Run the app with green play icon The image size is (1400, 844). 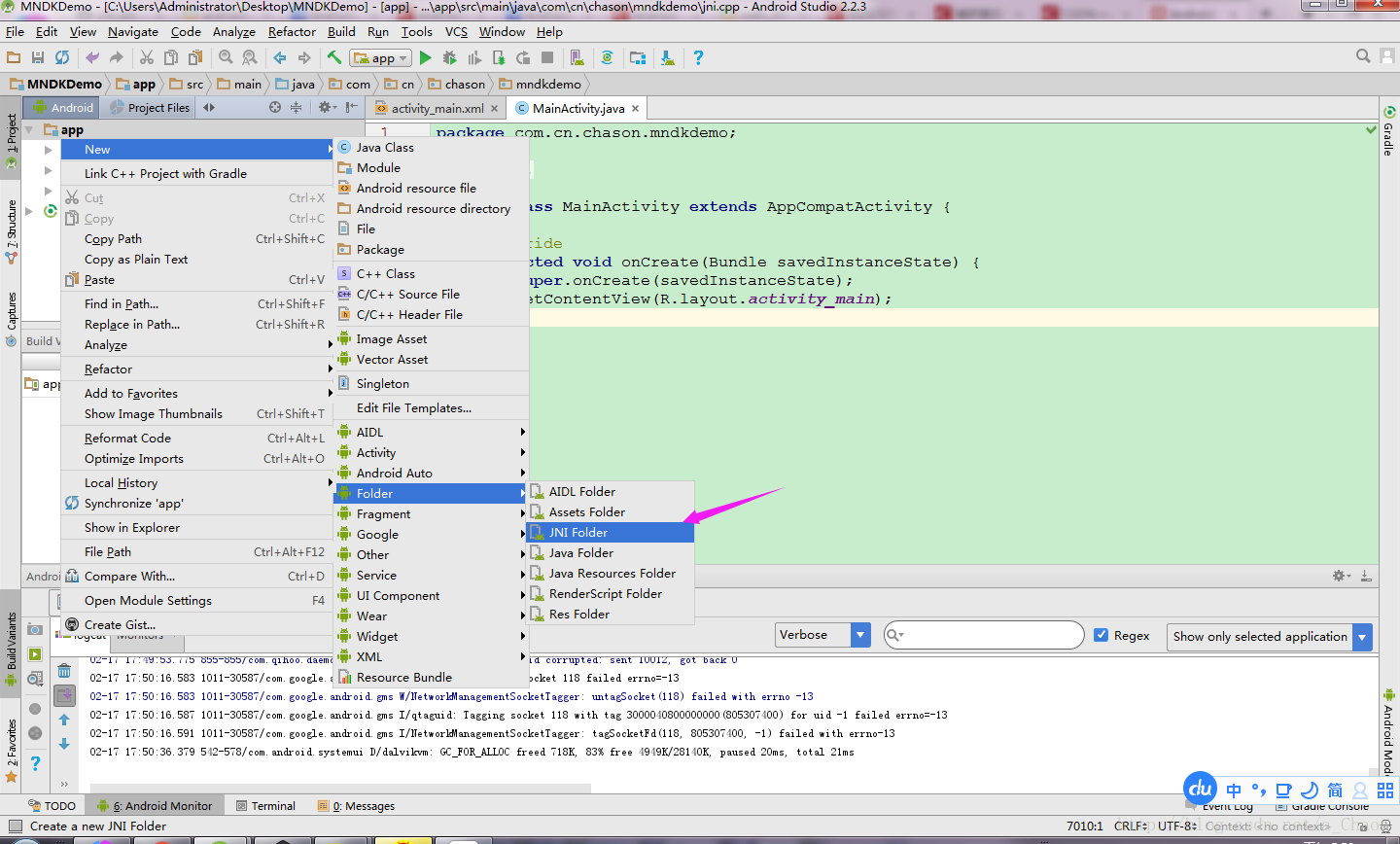pyautogui.click(x=425, y=57)
